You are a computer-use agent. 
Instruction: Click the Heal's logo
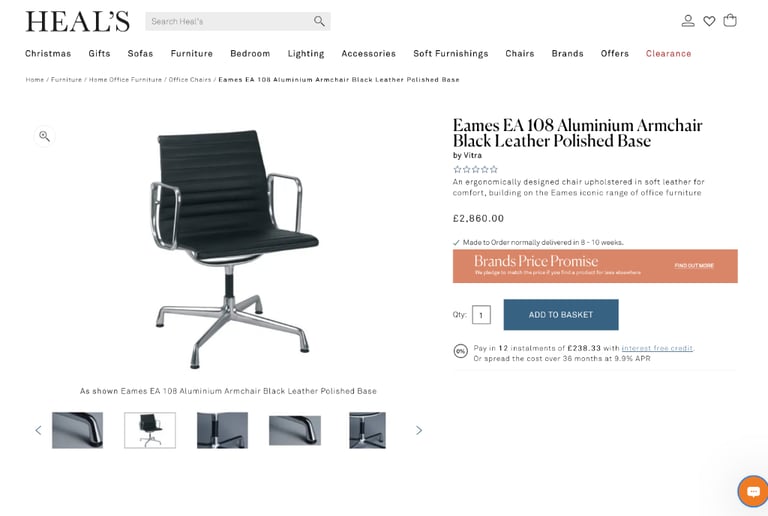point(77,22)
